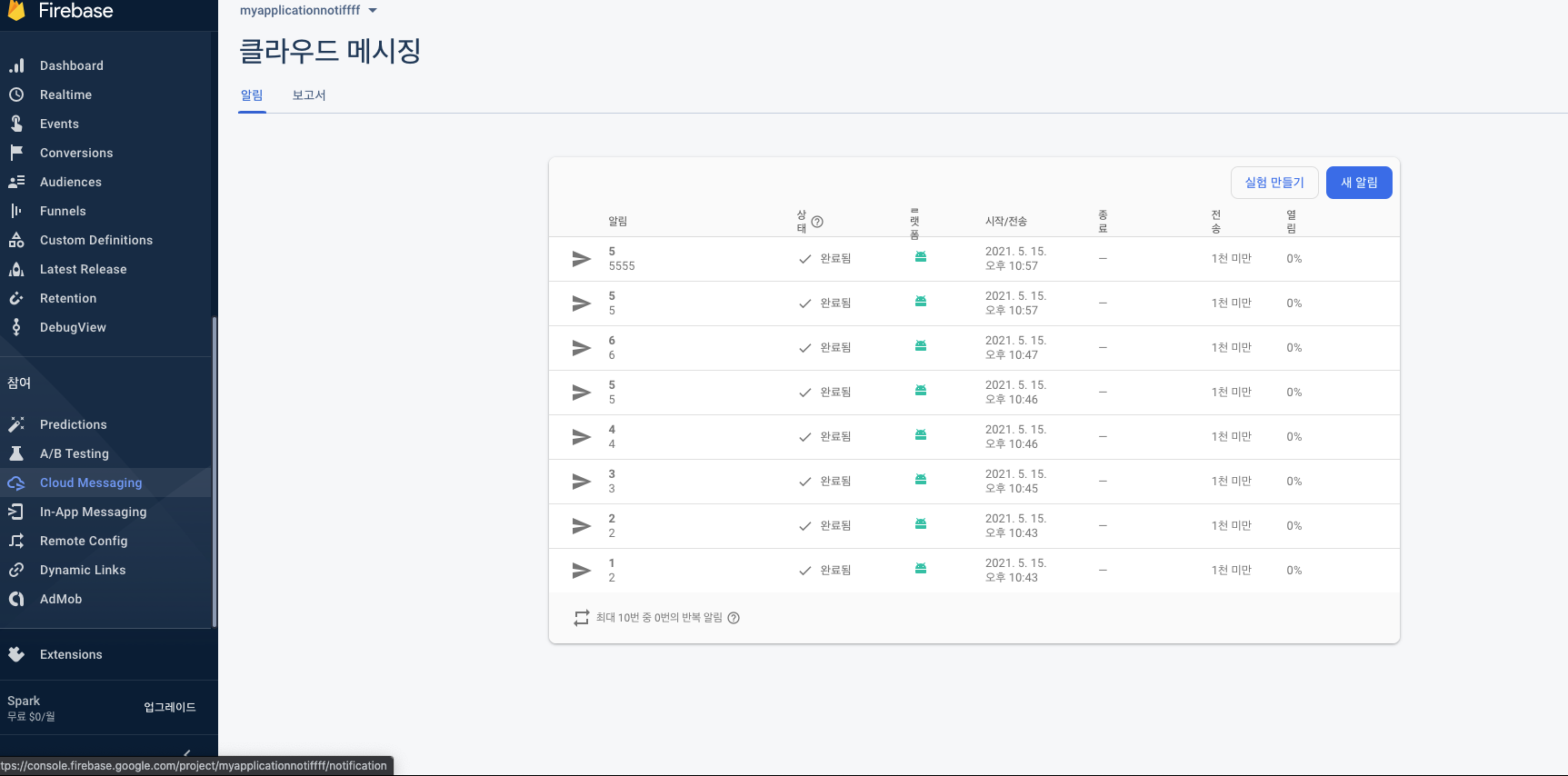1568x776 pixels.
Task: Click the Spark plan label
Action: click(x=24, y=701)
